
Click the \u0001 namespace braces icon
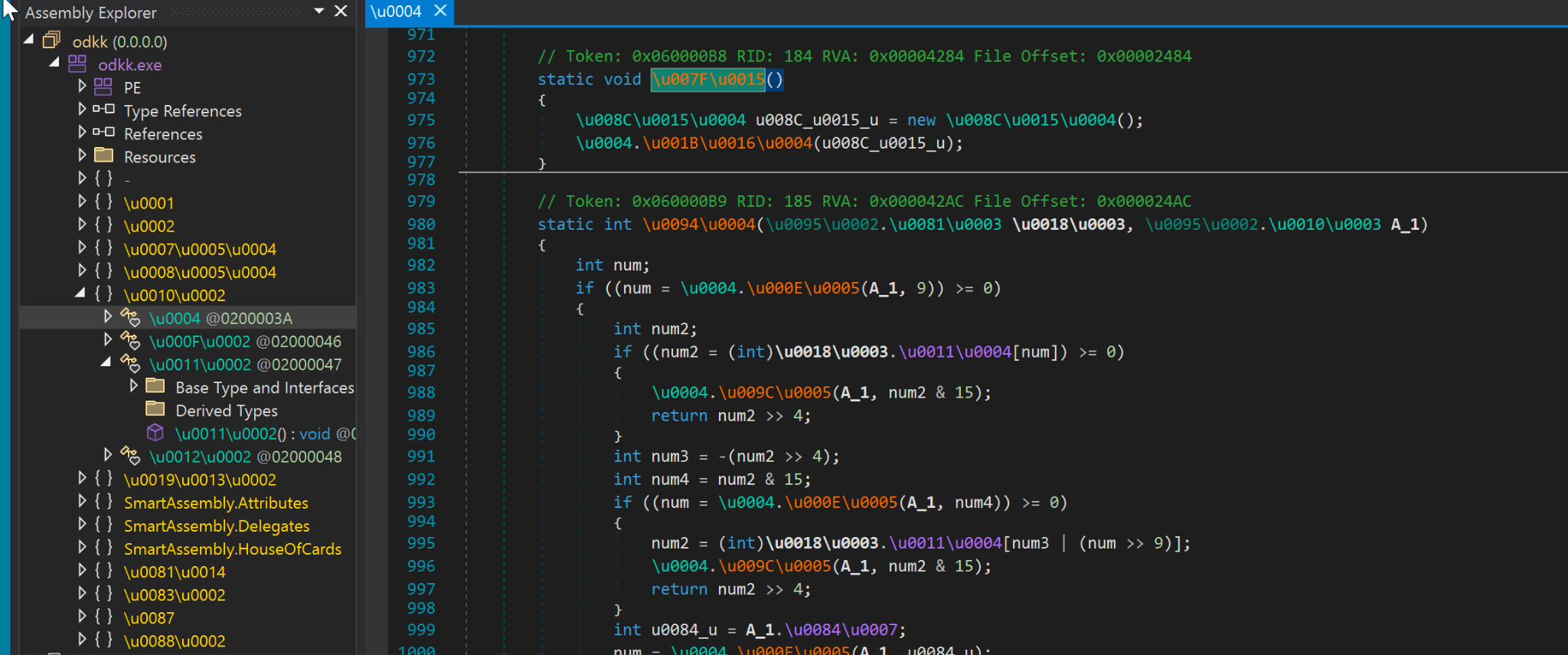(103, 202)
